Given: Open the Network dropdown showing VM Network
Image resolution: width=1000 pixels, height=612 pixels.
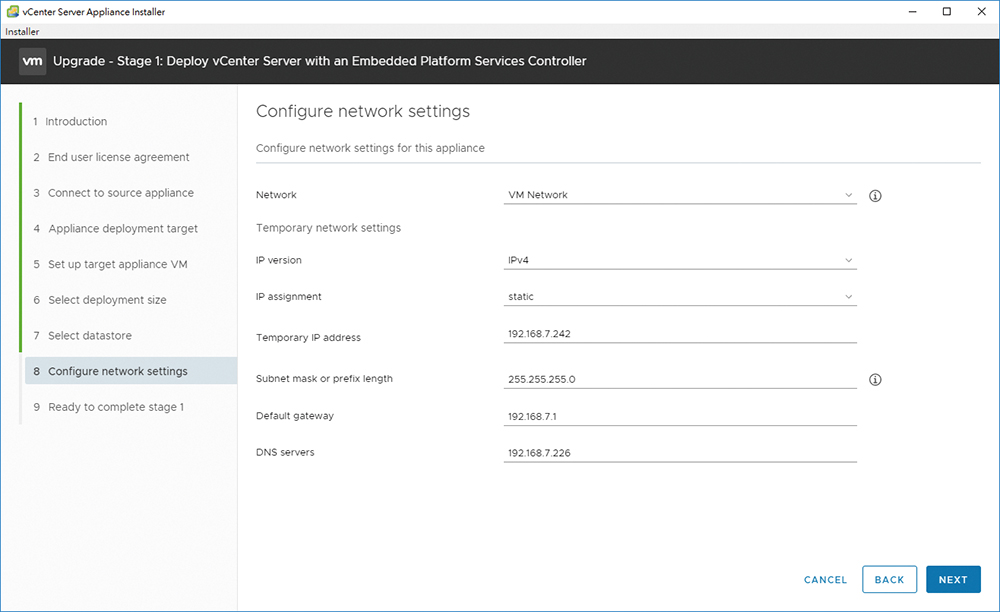Looking at the screenshot, I should click(680, 195).
